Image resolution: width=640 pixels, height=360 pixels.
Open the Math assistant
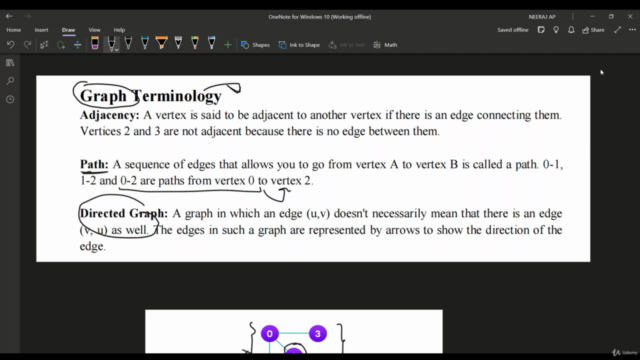click(x=385, y=45)
